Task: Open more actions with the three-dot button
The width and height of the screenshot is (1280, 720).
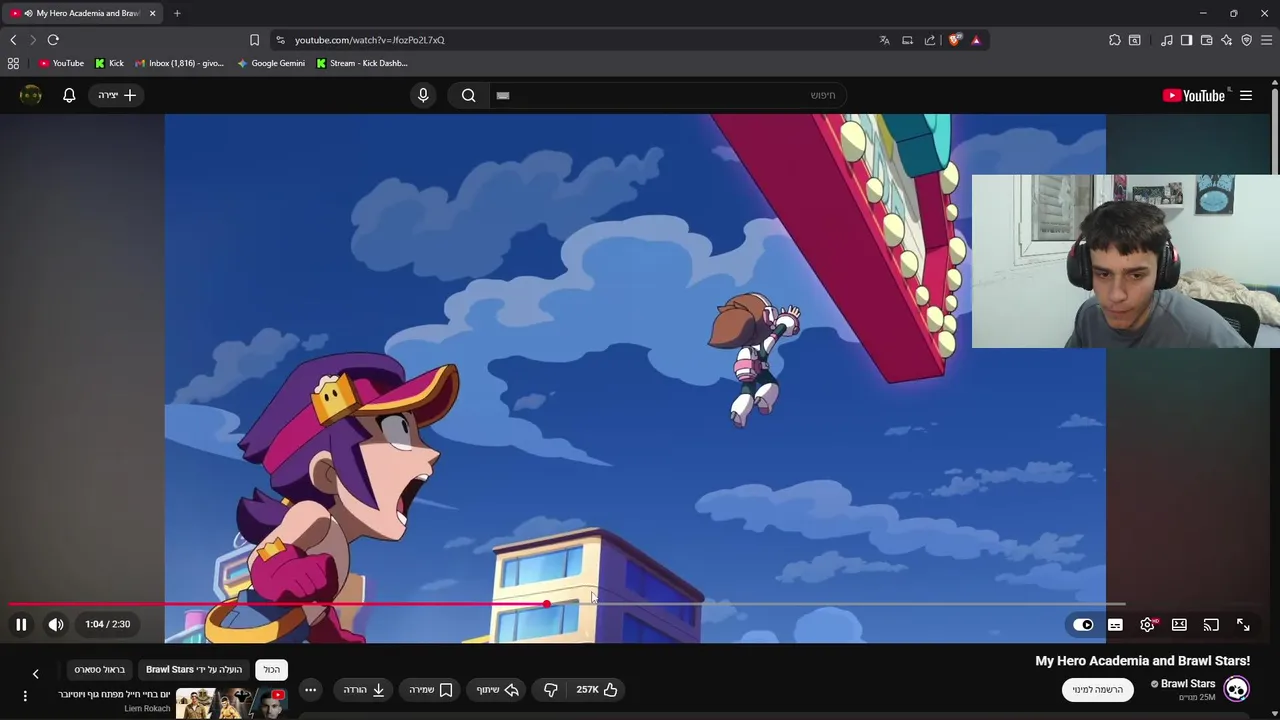Action: coord(311,689)
